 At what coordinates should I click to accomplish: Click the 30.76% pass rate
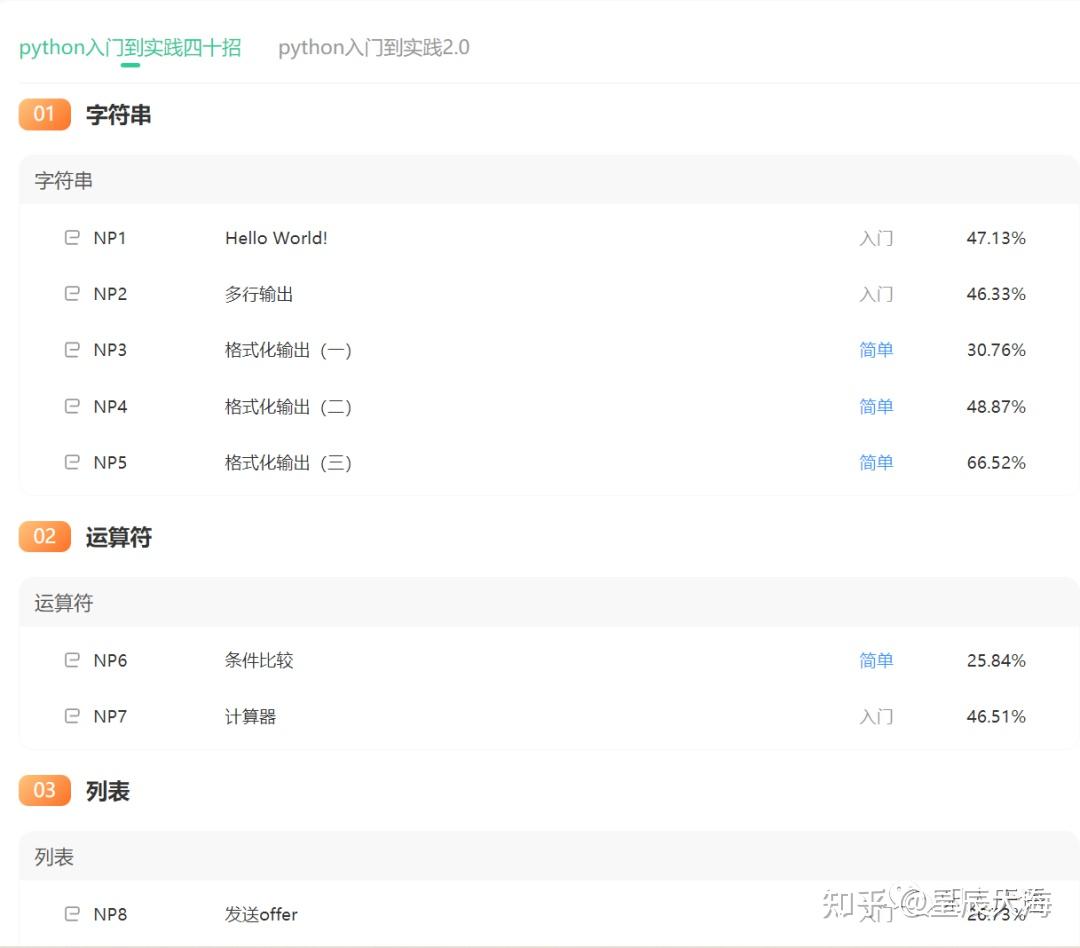[x=996, y=350]
